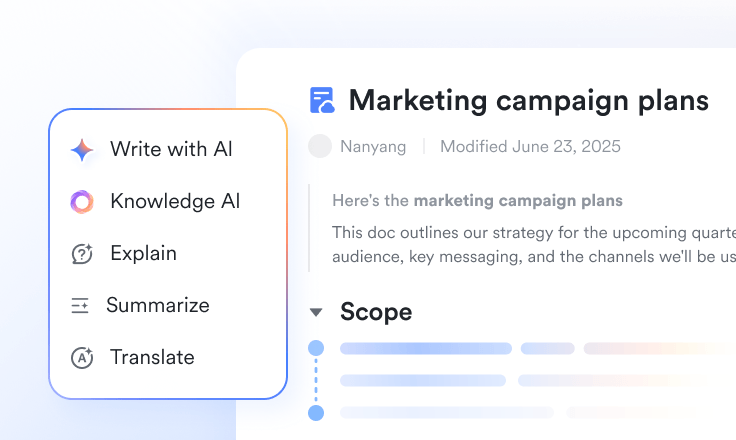
Task: Click the Scope section heading
Action: point(376,312)
